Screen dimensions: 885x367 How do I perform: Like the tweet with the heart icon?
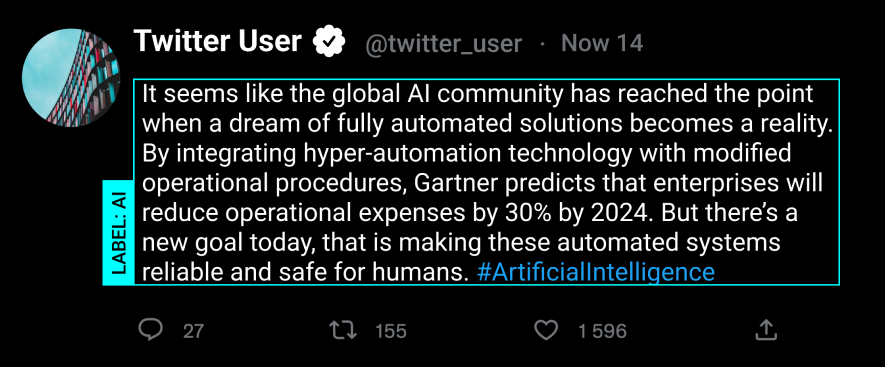(546, 330)
